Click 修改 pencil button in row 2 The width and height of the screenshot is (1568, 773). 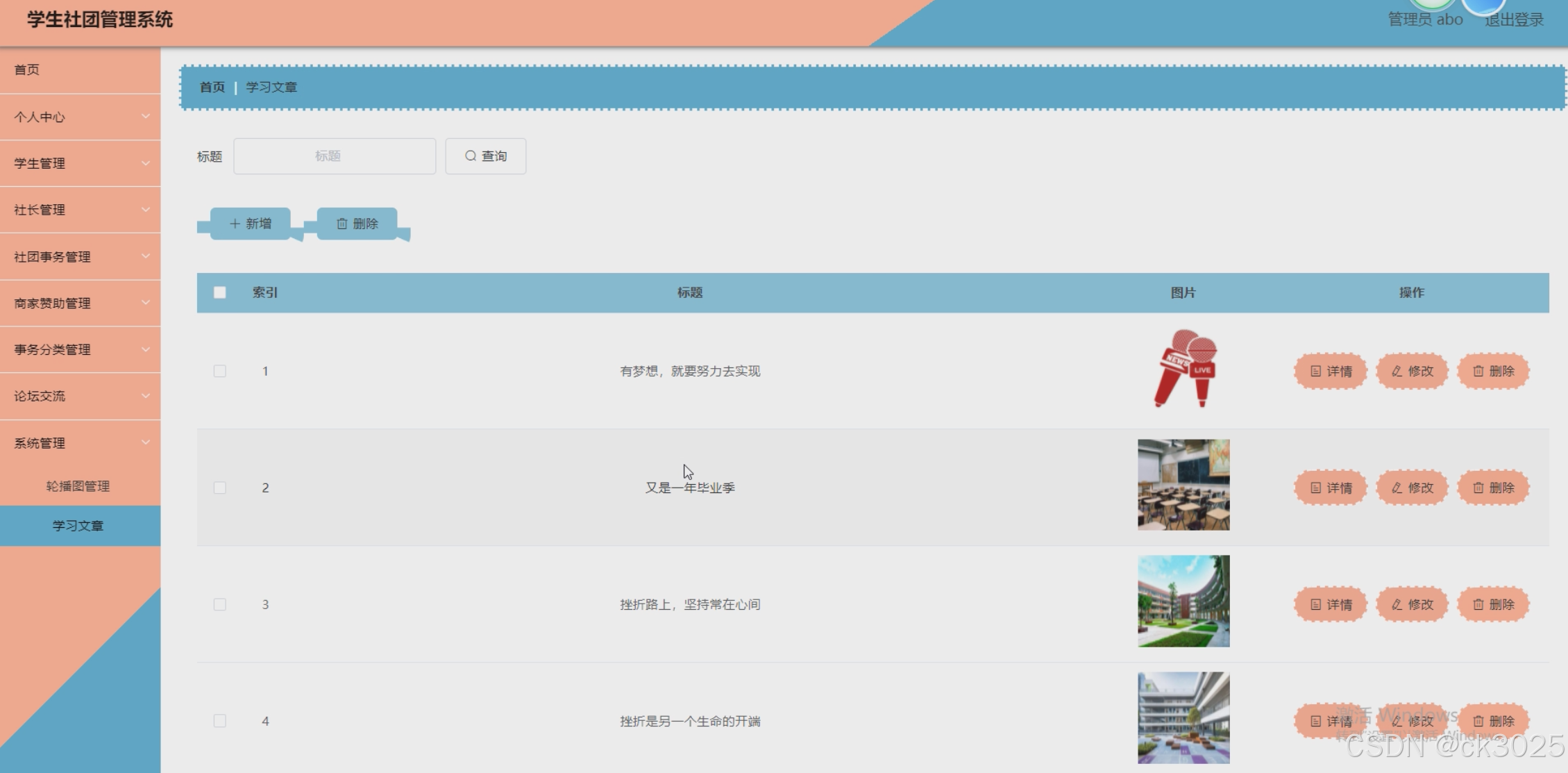[x=1412, y=488]
